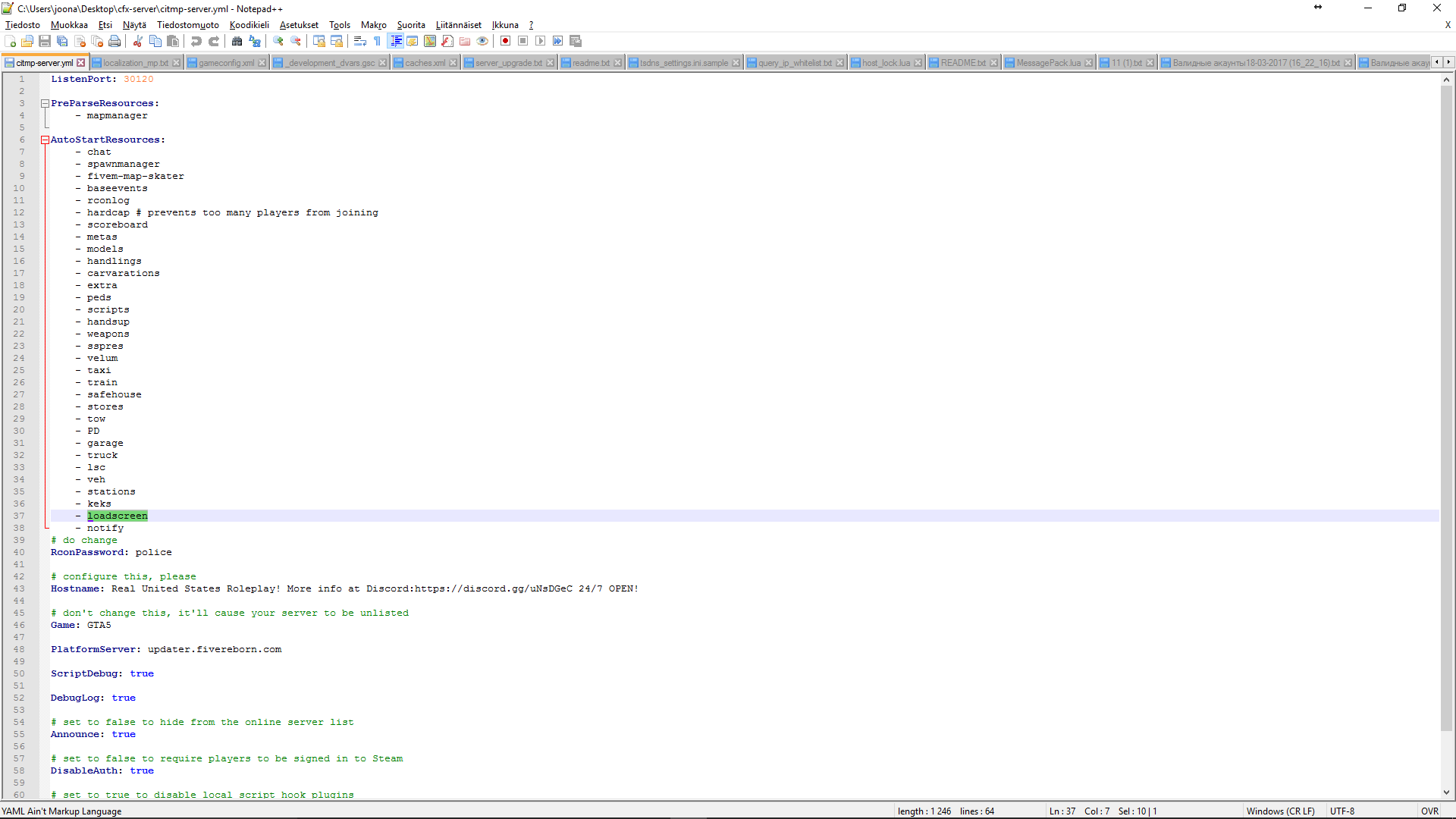Zoom in using the toolbar magnifier icon
The image size is (1456, 819).
[277, 41]
